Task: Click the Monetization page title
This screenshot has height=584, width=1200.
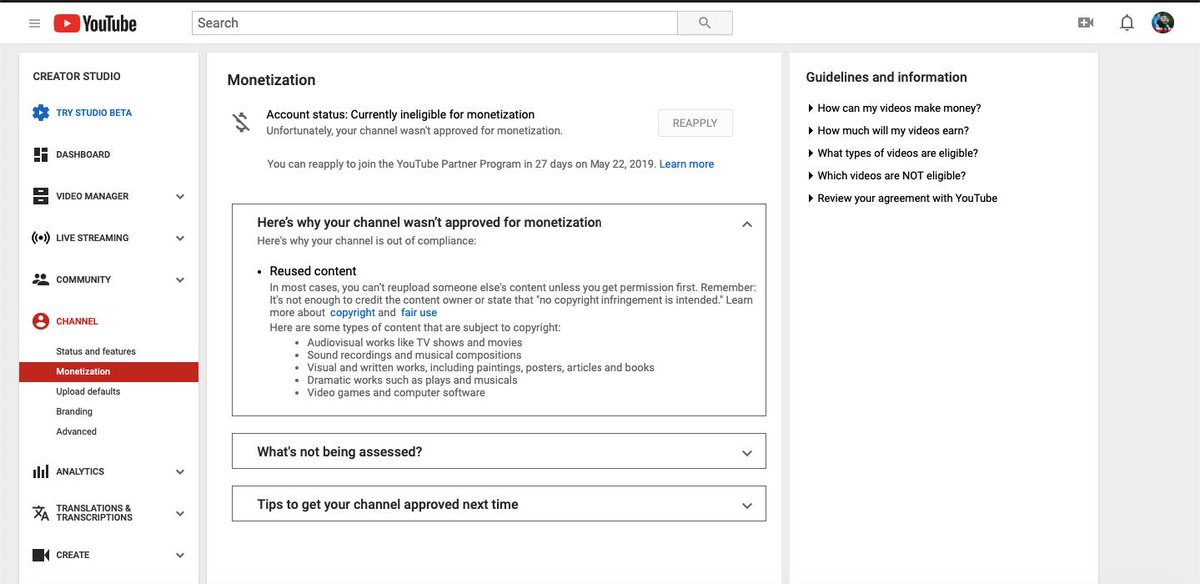Action: [x=271, y=80]
